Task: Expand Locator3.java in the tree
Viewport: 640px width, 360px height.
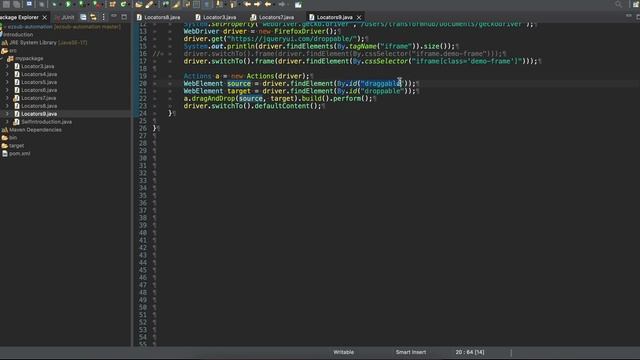Action: pos(7,66)
